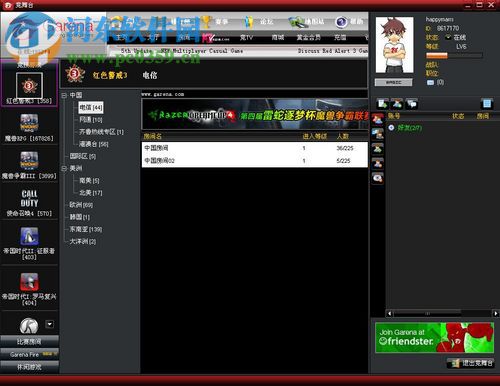Open the 比赛房间 sidebar section
500x386 pixels.
[x=29, y=341]
